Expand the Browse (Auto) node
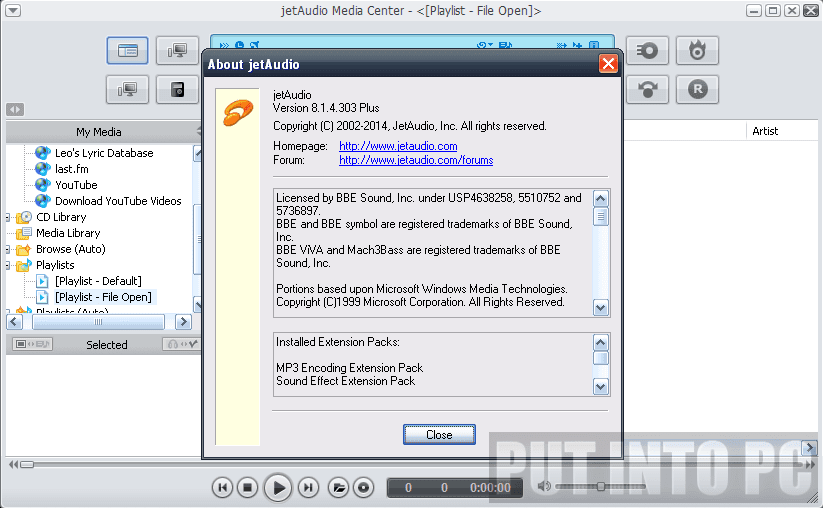 click(8, 249)
